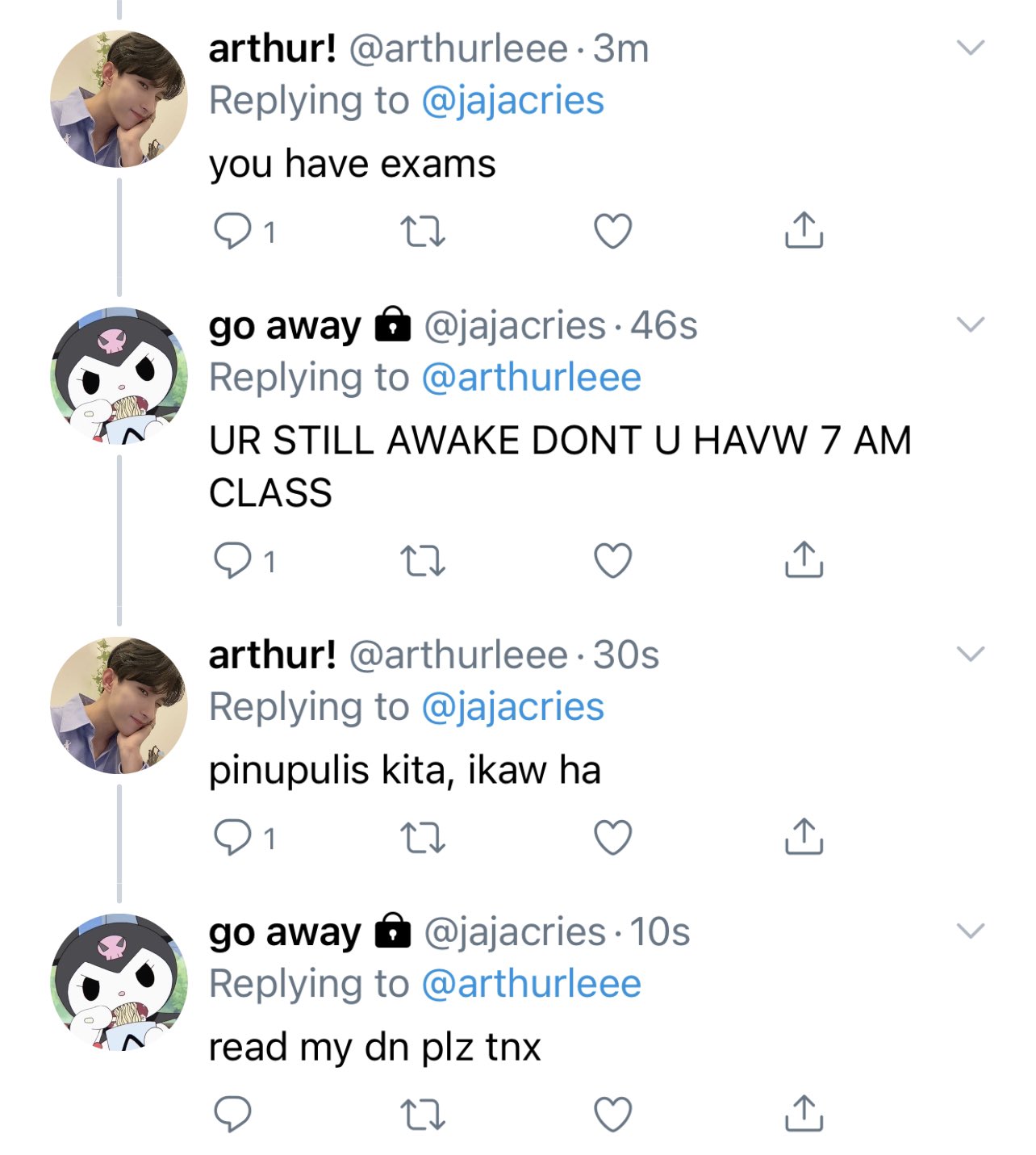Image resolution: width=1036 pixels, height=1155 pixels.
Task: Like the "UR STILL AWAKE" tweet
Action: coord(613,560)
